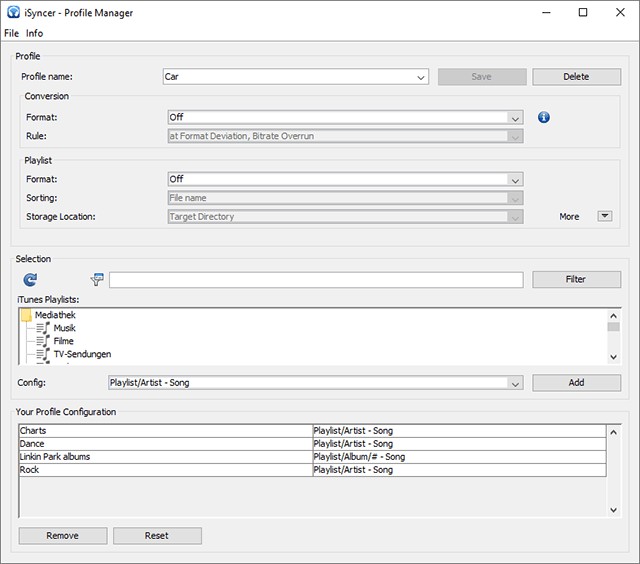Image resolution: width=640 pixels, height=564 pixels.
Task: Open the Config dropdown list
Action: [x=515, y=383]
